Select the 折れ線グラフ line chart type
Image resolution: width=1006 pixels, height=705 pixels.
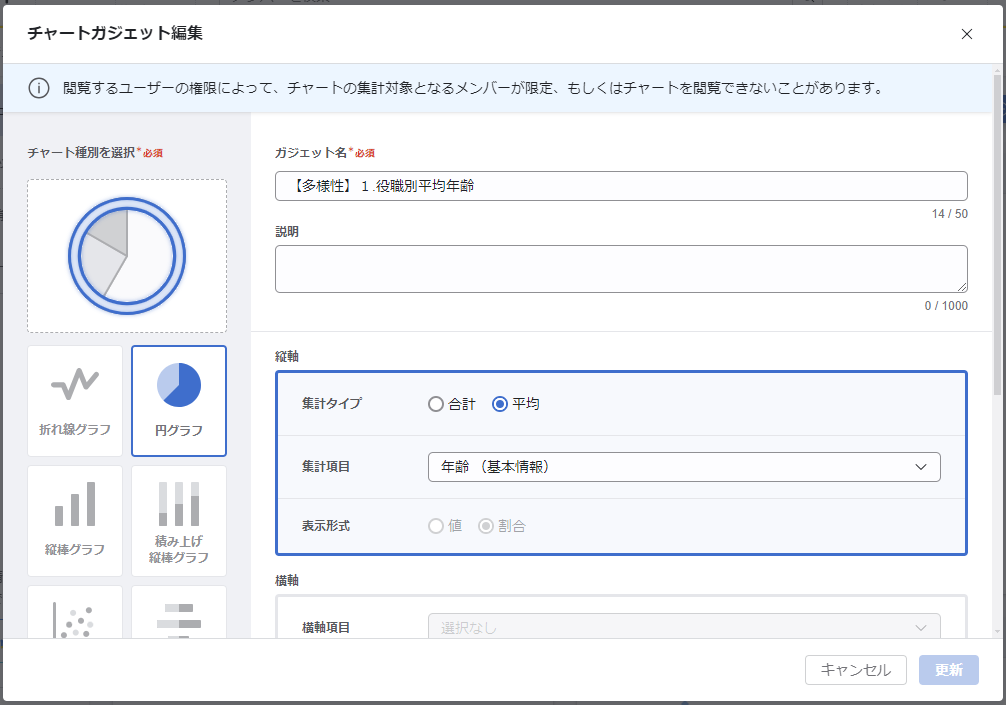click(x=75, y=400)
